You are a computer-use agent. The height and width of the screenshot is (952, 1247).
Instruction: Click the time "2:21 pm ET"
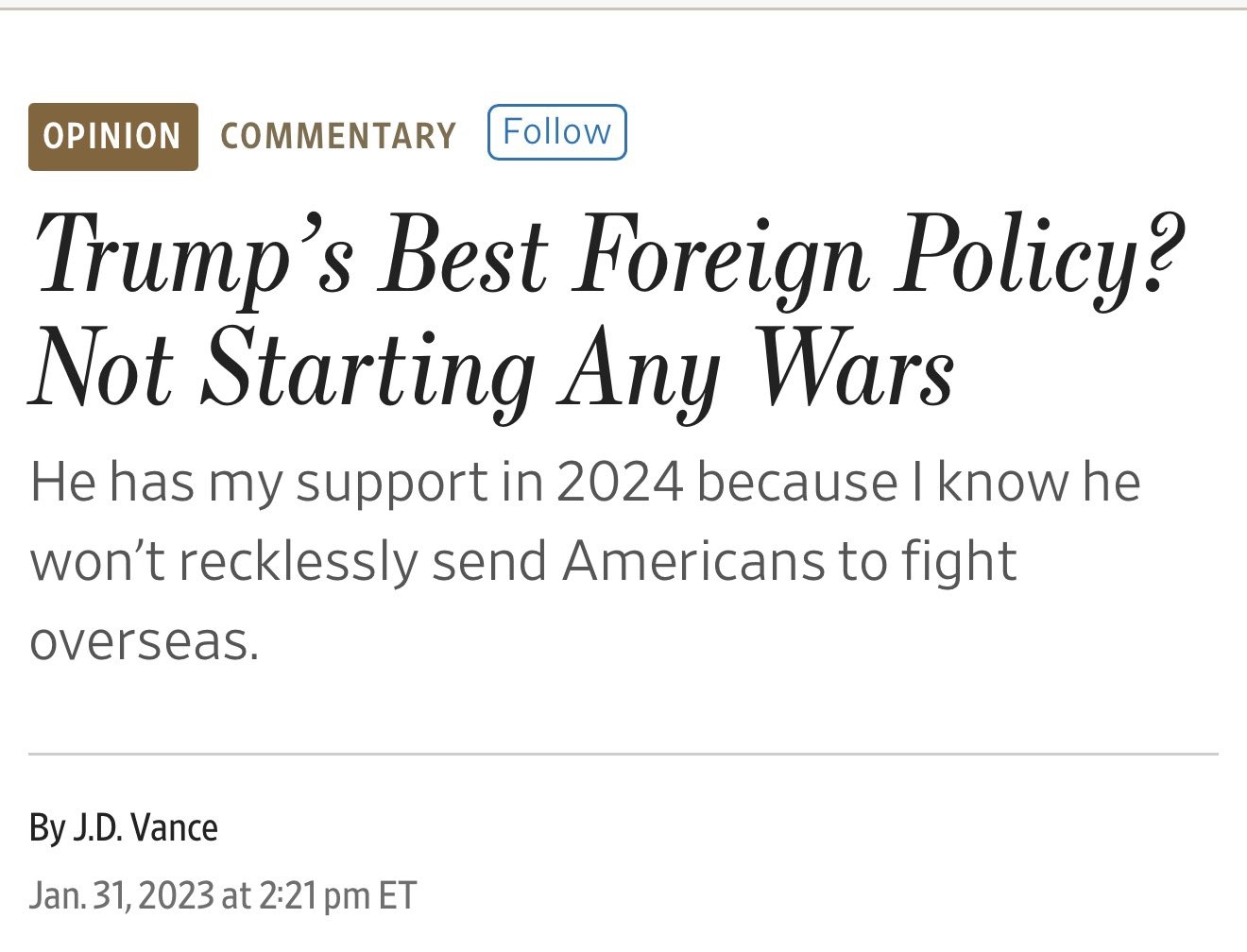(335, 895)
